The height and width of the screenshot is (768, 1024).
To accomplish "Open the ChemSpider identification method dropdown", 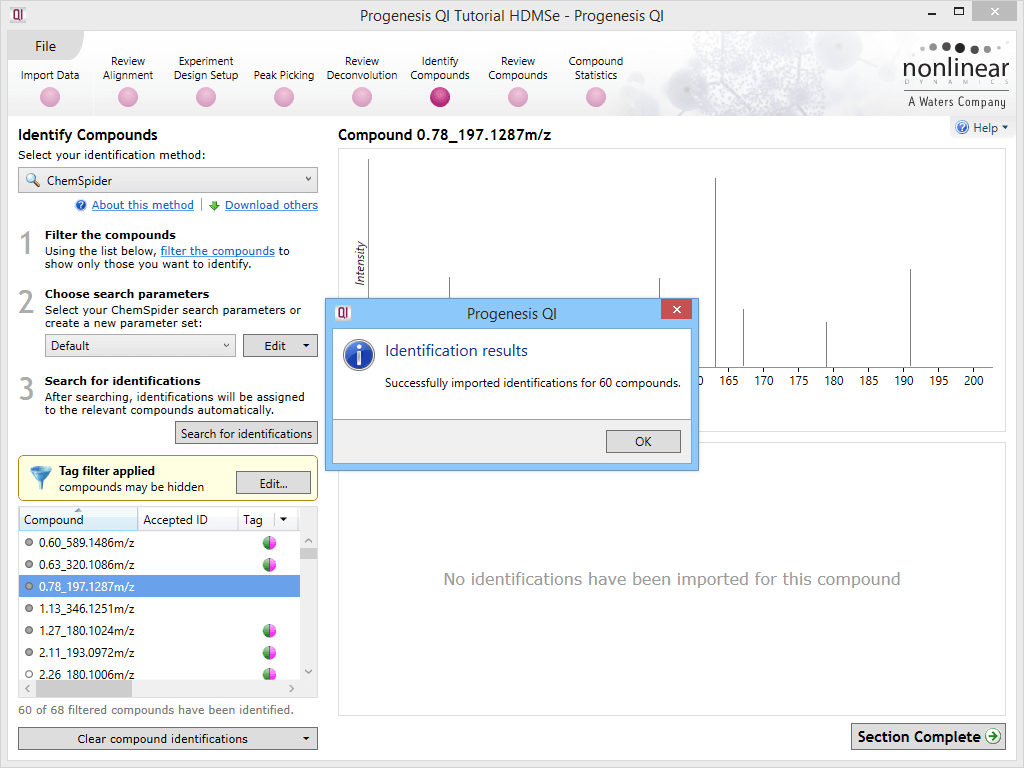I will (x=168, y=180).
